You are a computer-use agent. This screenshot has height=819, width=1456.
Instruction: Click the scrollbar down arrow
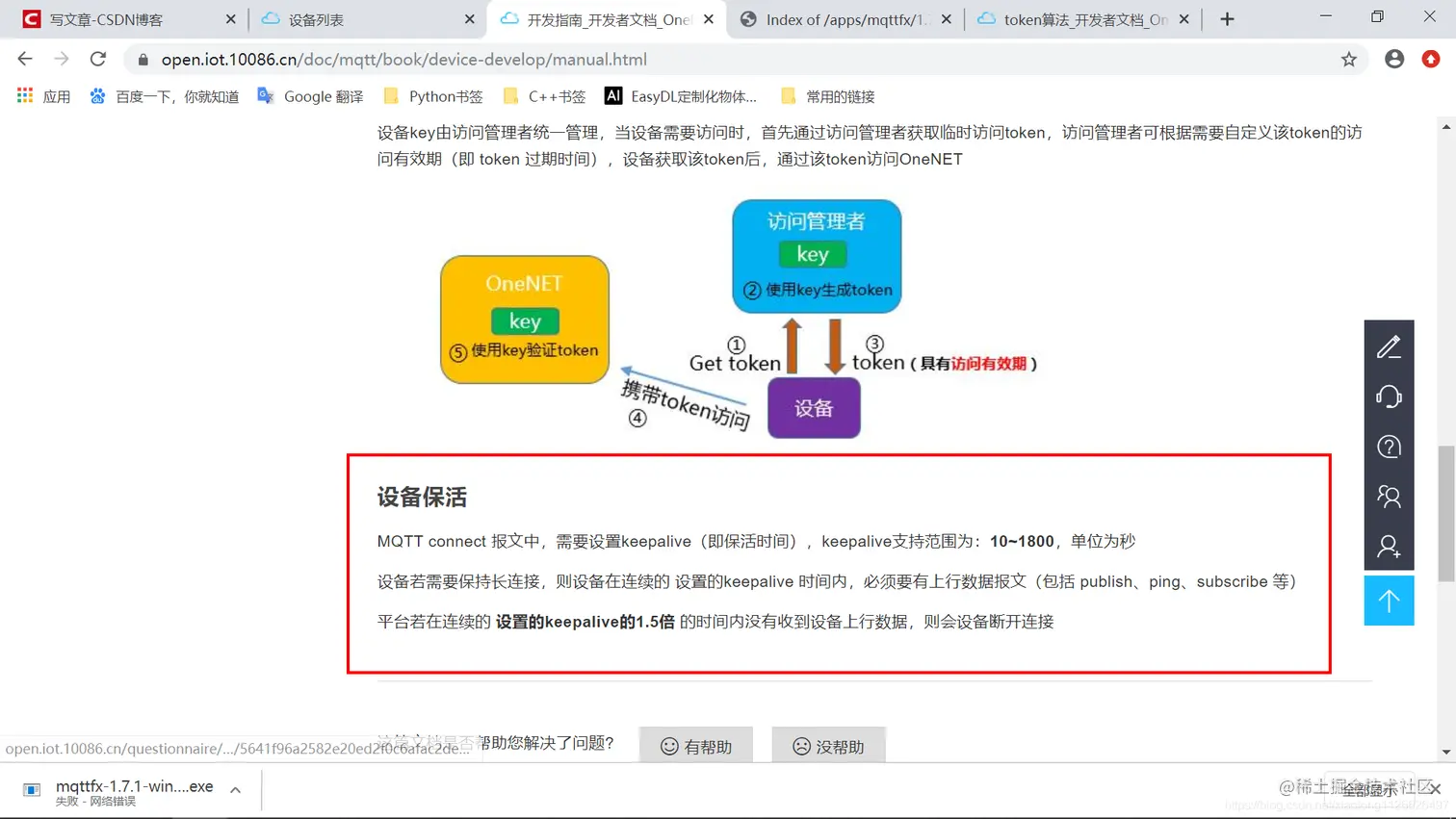1446,752
